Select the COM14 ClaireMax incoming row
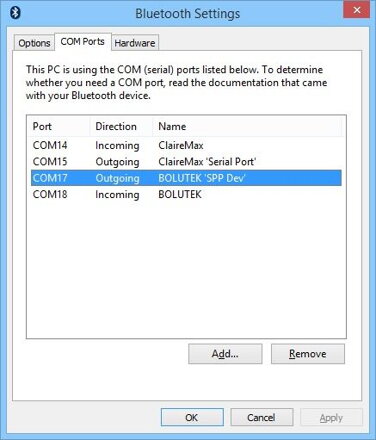 tap(186, 145)
